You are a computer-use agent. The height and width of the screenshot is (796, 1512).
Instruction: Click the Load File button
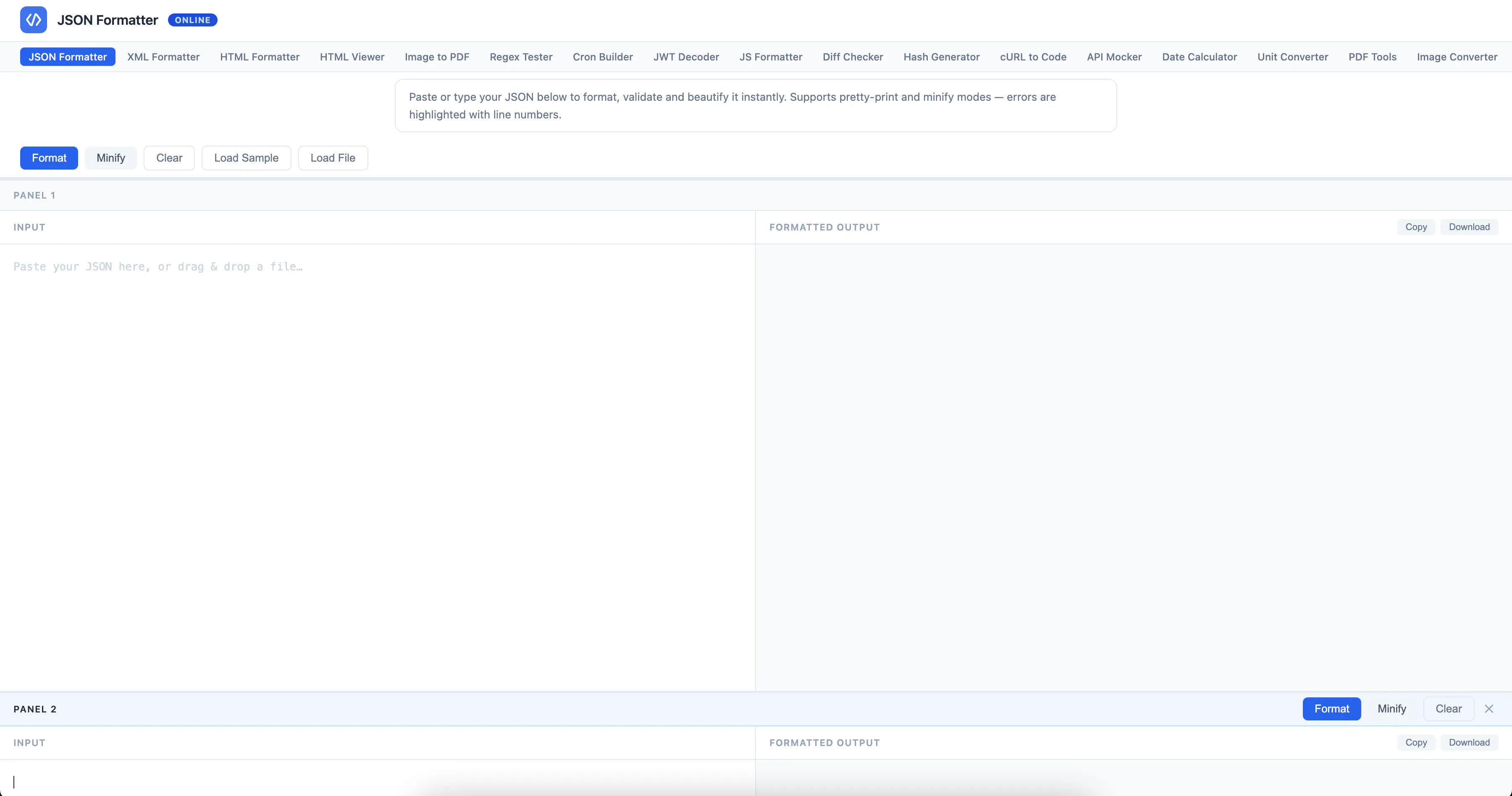tap(333, 158)
